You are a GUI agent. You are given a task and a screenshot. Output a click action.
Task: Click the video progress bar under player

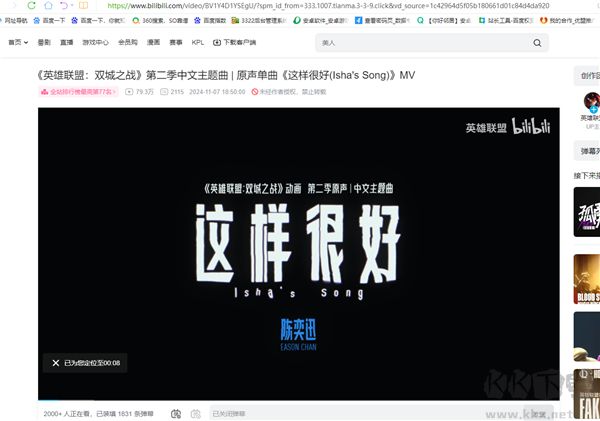pos(298,401)
